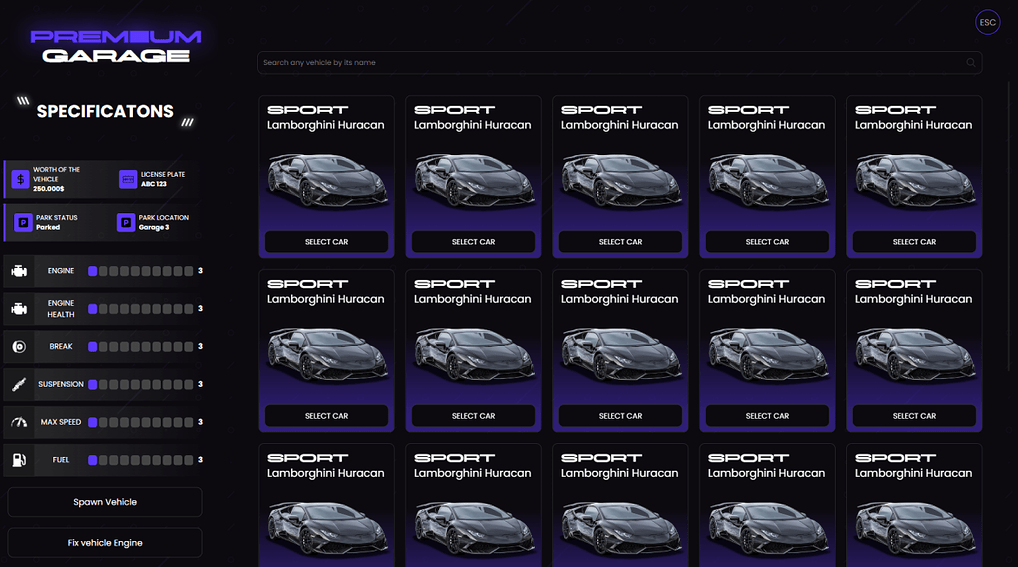Screen dimensions: 1018x567
Task: Click the Fuel pump icon
Action: [x=18, y=460]
